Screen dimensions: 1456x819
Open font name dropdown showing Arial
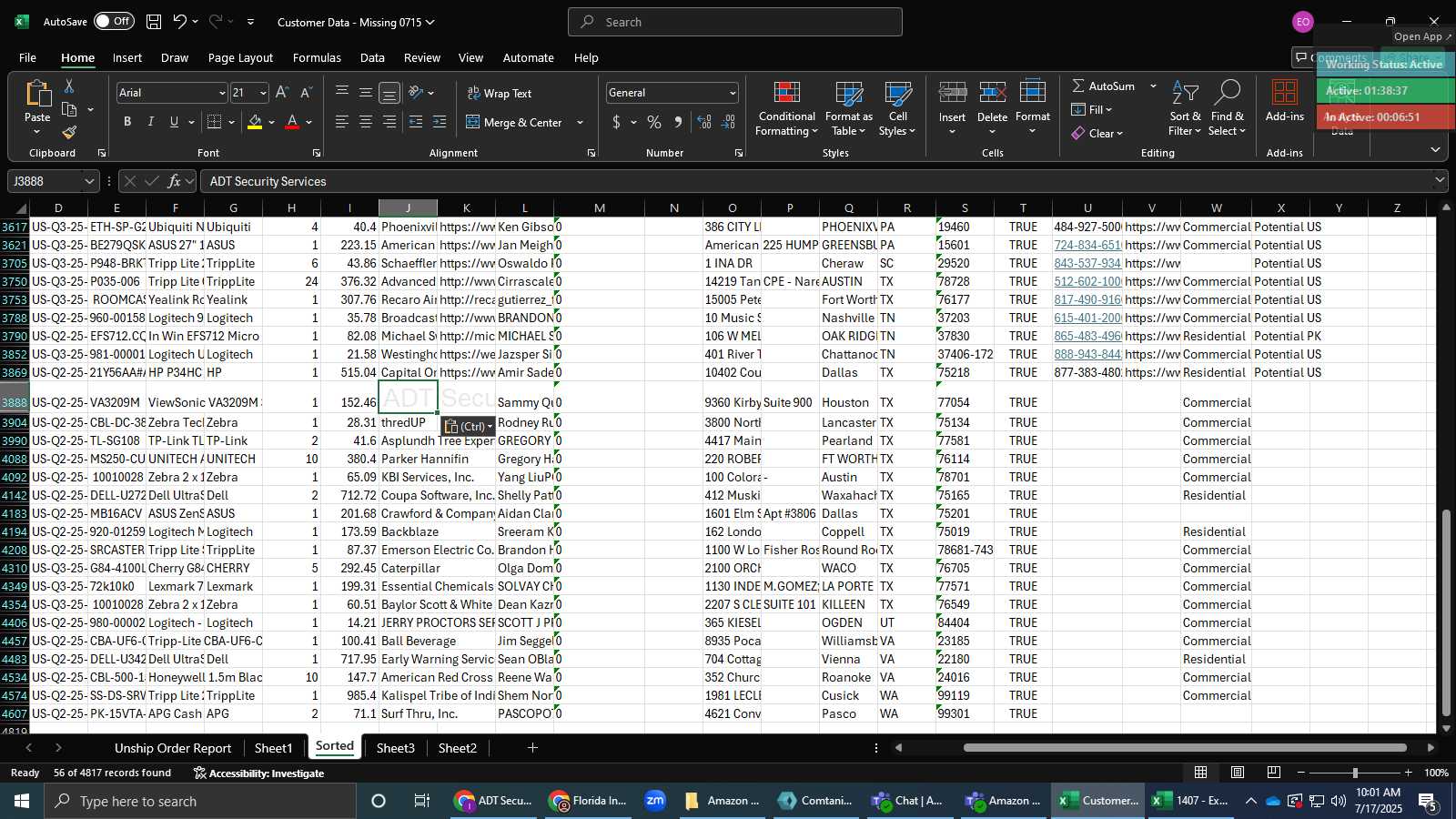(221, 93)
